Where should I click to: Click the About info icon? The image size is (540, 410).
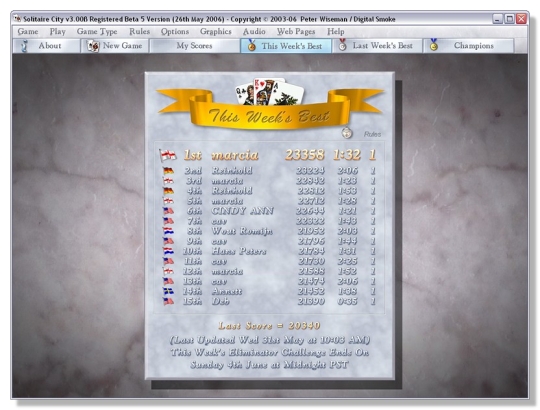24,46
